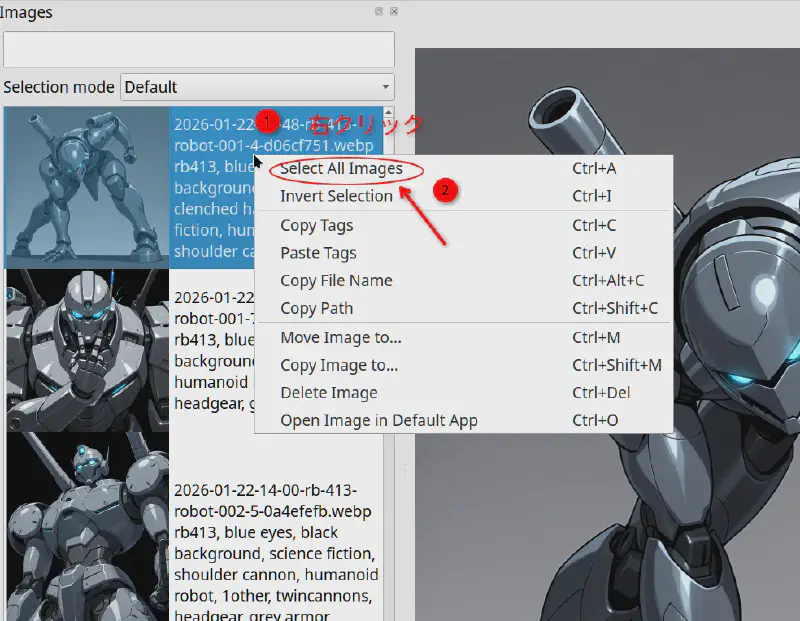
Task: Select the third robot thumbnail with twin cannons
Action: [x=86, y=525]
